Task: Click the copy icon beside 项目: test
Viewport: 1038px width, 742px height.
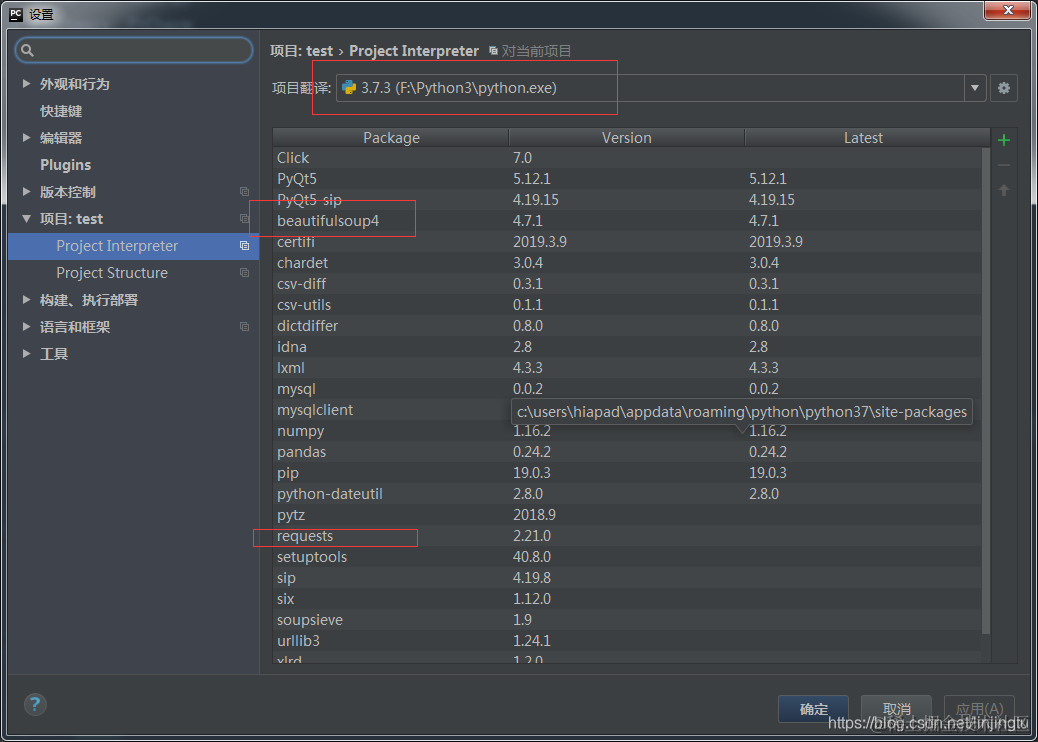Action: tap(244, 218)
